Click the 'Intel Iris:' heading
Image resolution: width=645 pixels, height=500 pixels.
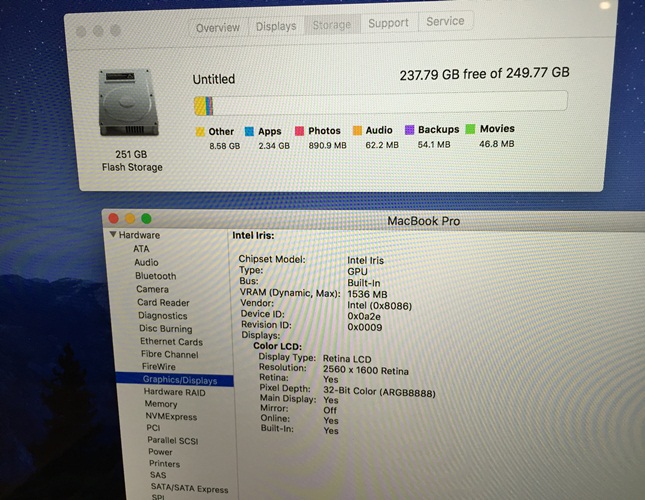(x=253, y=235)
